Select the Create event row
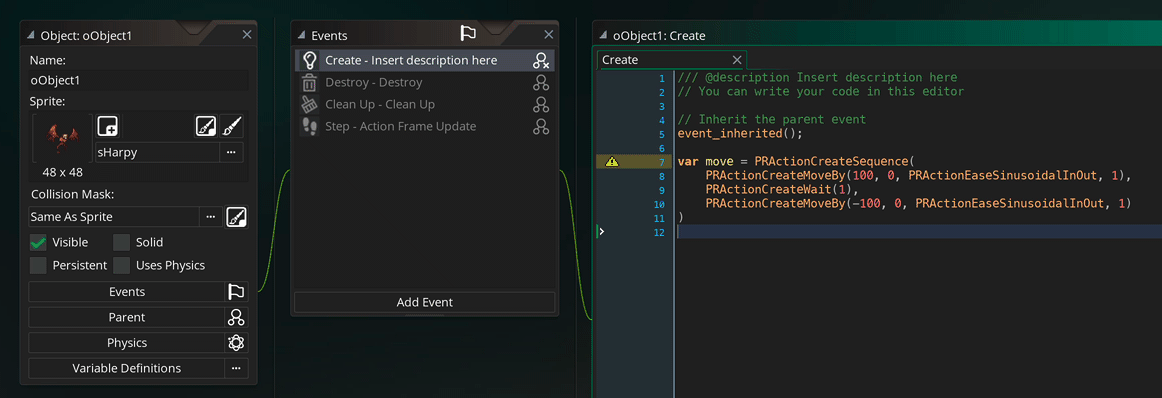The width and height of the screenshot is (1162, 398). (425, 61)
